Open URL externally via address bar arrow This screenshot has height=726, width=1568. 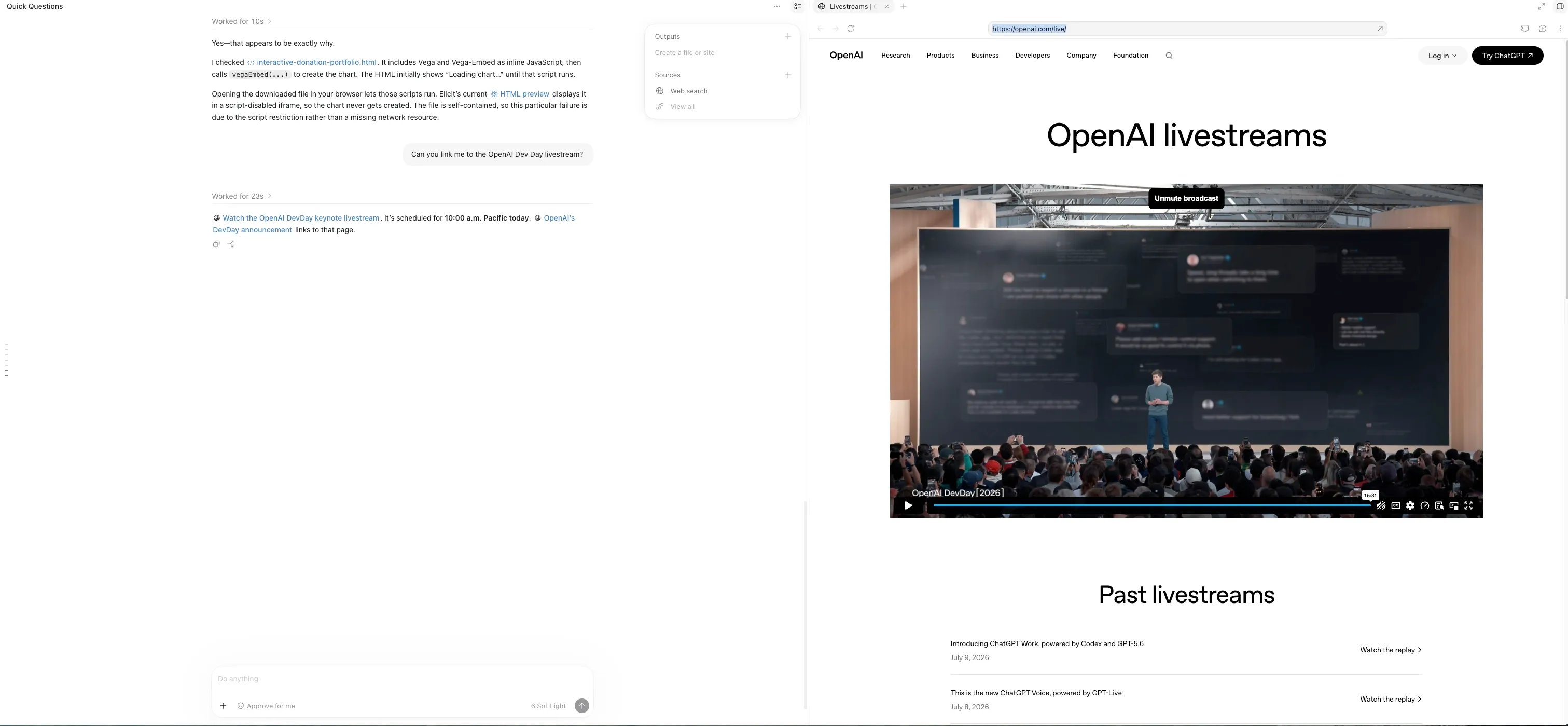pos(1380,29)
